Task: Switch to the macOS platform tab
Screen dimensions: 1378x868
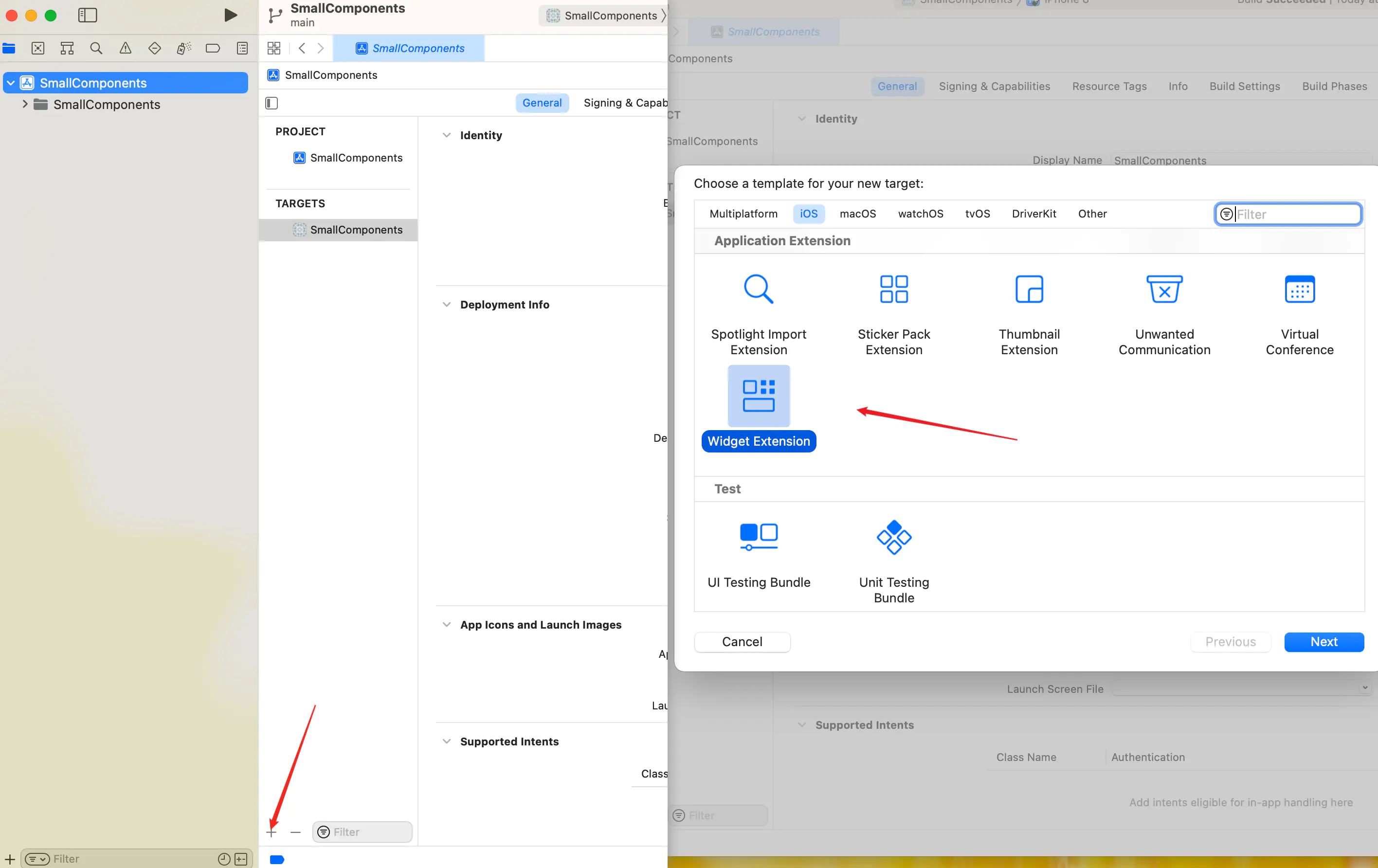Action: pyautogui.click(x=857, y=214)
